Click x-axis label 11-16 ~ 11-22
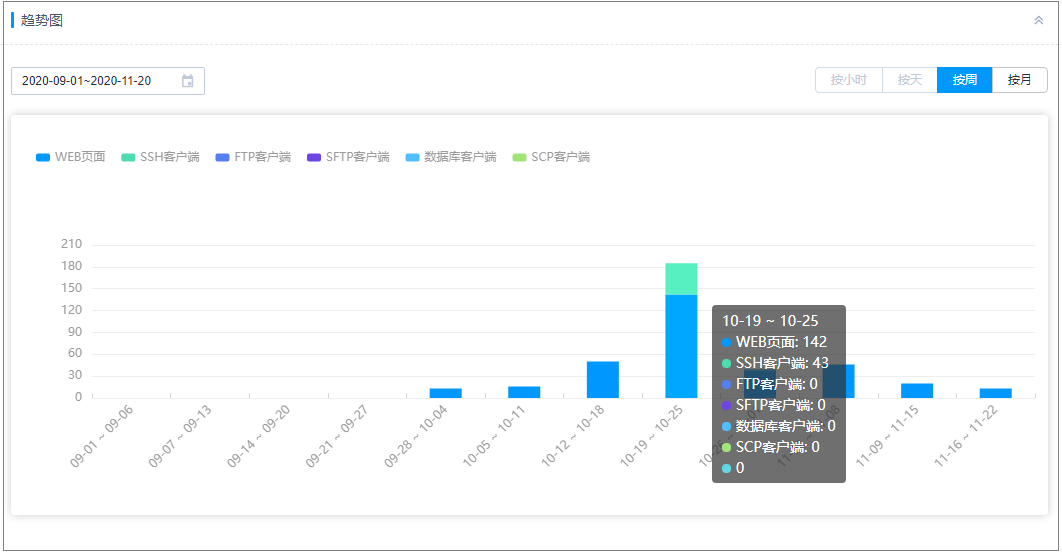Viewport: 1062px width, 553px height. (966, 436)
